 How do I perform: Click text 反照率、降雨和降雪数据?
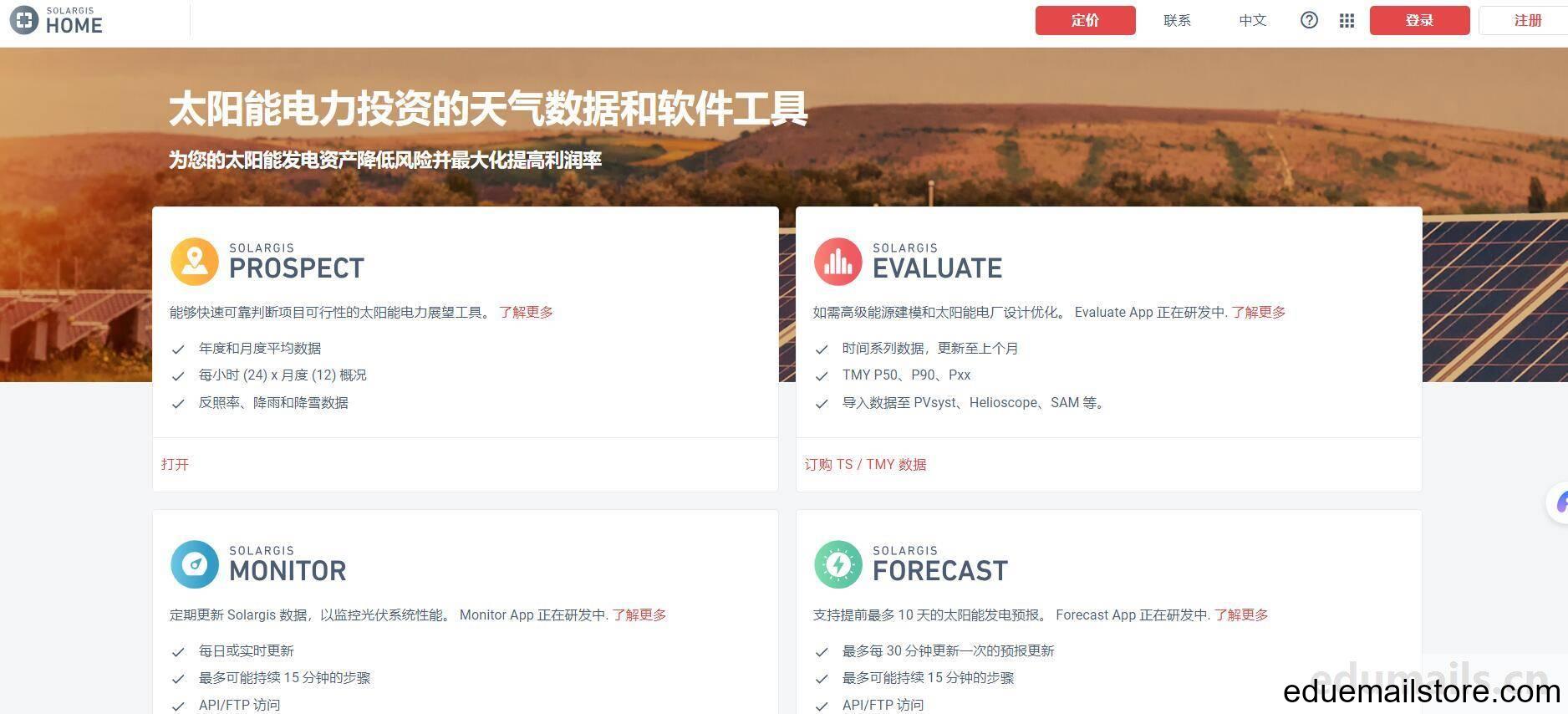(273, 402)
